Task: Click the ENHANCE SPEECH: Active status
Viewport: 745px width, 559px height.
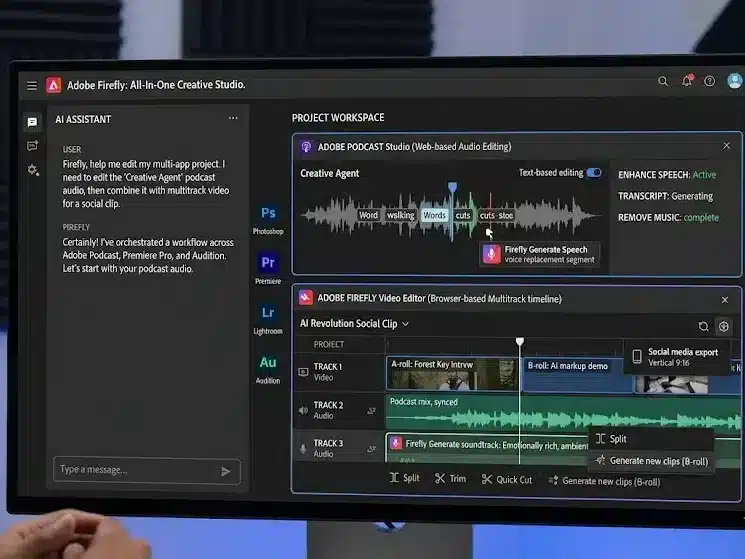Action: point(667,175)
